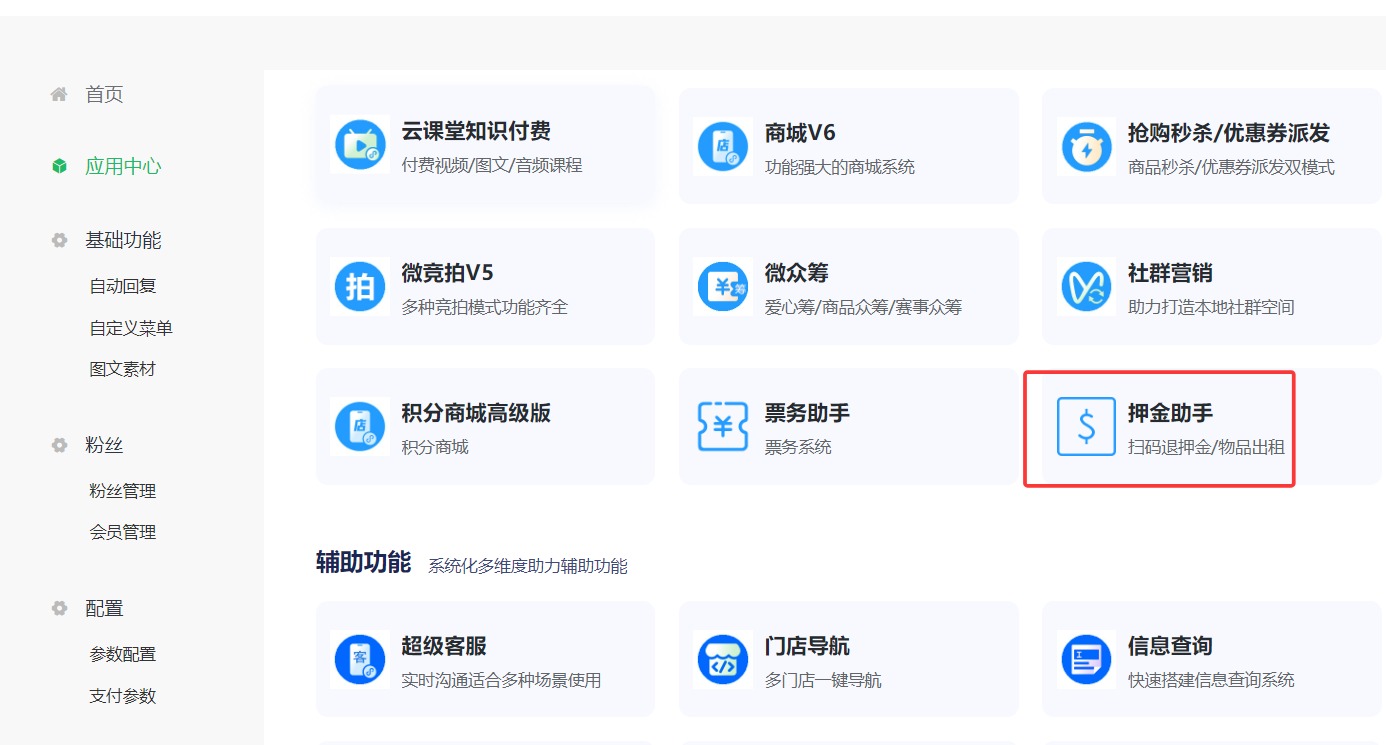Click the 票务助手 ticket icon
The width and height of the screenshot is (1386, 745).
[x=723, y=427]
